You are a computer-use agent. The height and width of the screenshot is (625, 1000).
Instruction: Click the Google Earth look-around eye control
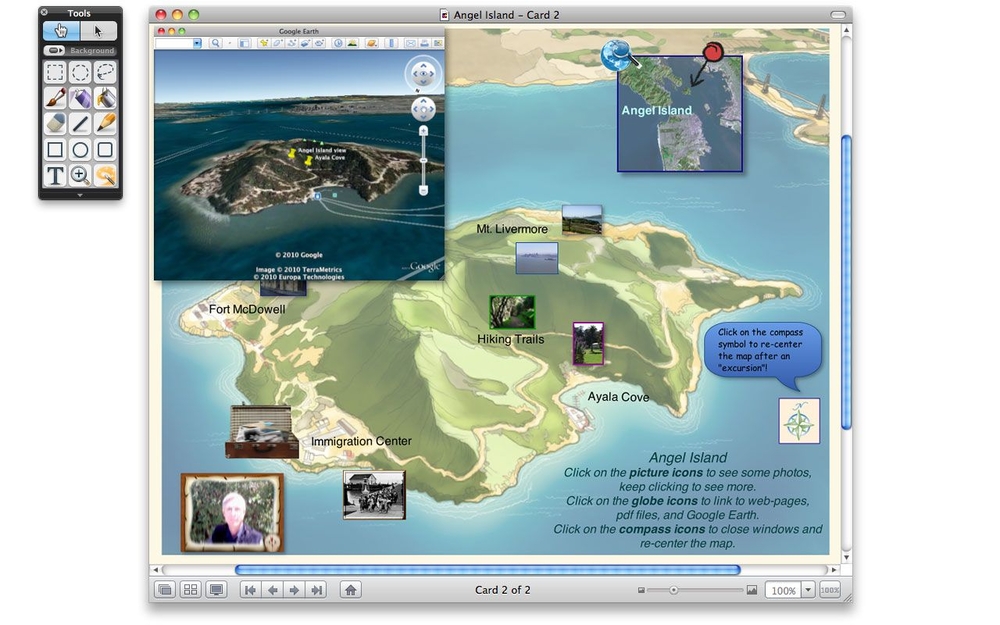pos(423,74)
